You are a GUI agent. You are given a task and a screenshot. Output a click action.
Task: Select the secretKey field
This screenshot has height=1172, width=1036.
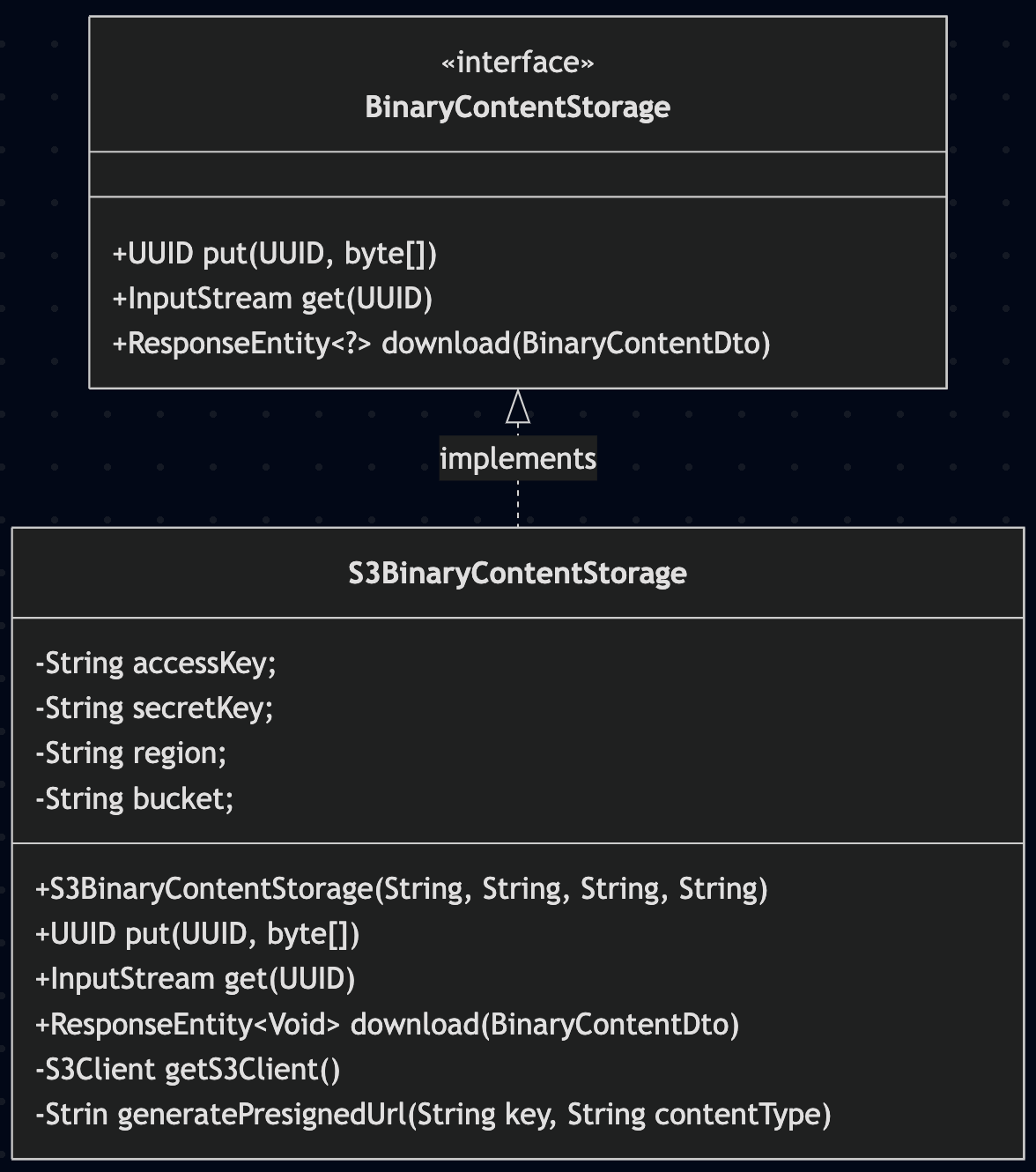(154, 708)
